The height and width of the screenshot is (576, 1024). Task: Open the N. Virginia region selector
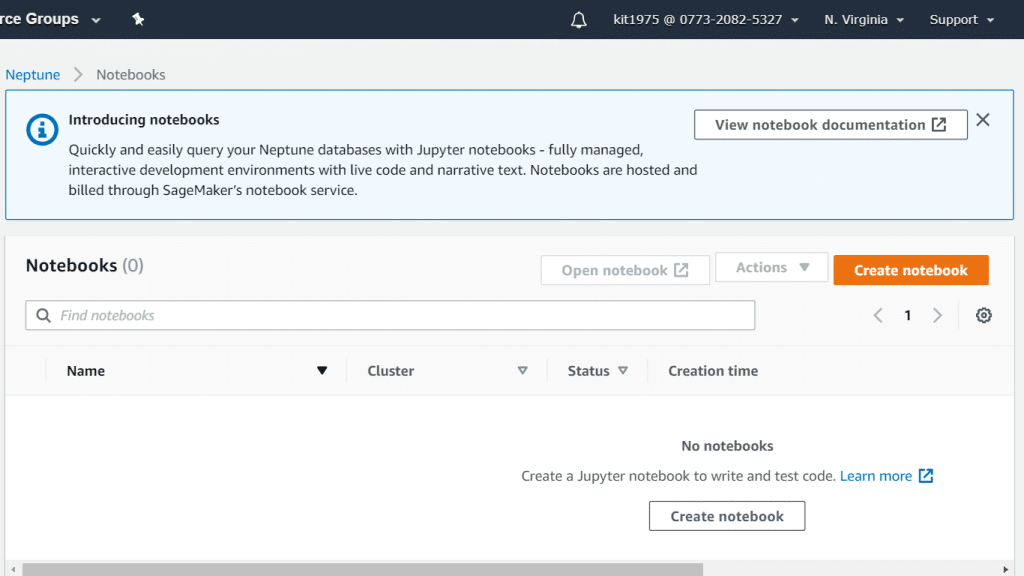click(x=864, y=20)
